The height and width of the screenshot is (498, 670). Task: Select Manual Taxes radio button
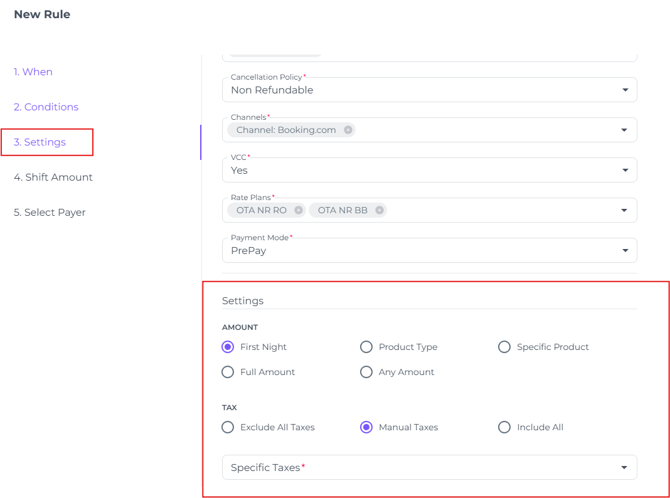pyautogui.click(x=367, y=427)
